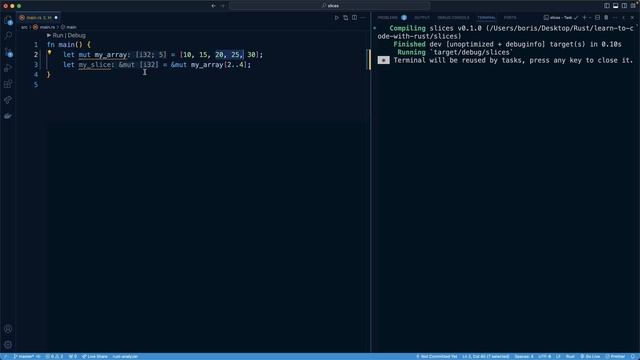Click the unsaved dot on the main.rs tab
Image resolution: width=640 pixels, height=360 pixels.
click(x=56, y=18)
